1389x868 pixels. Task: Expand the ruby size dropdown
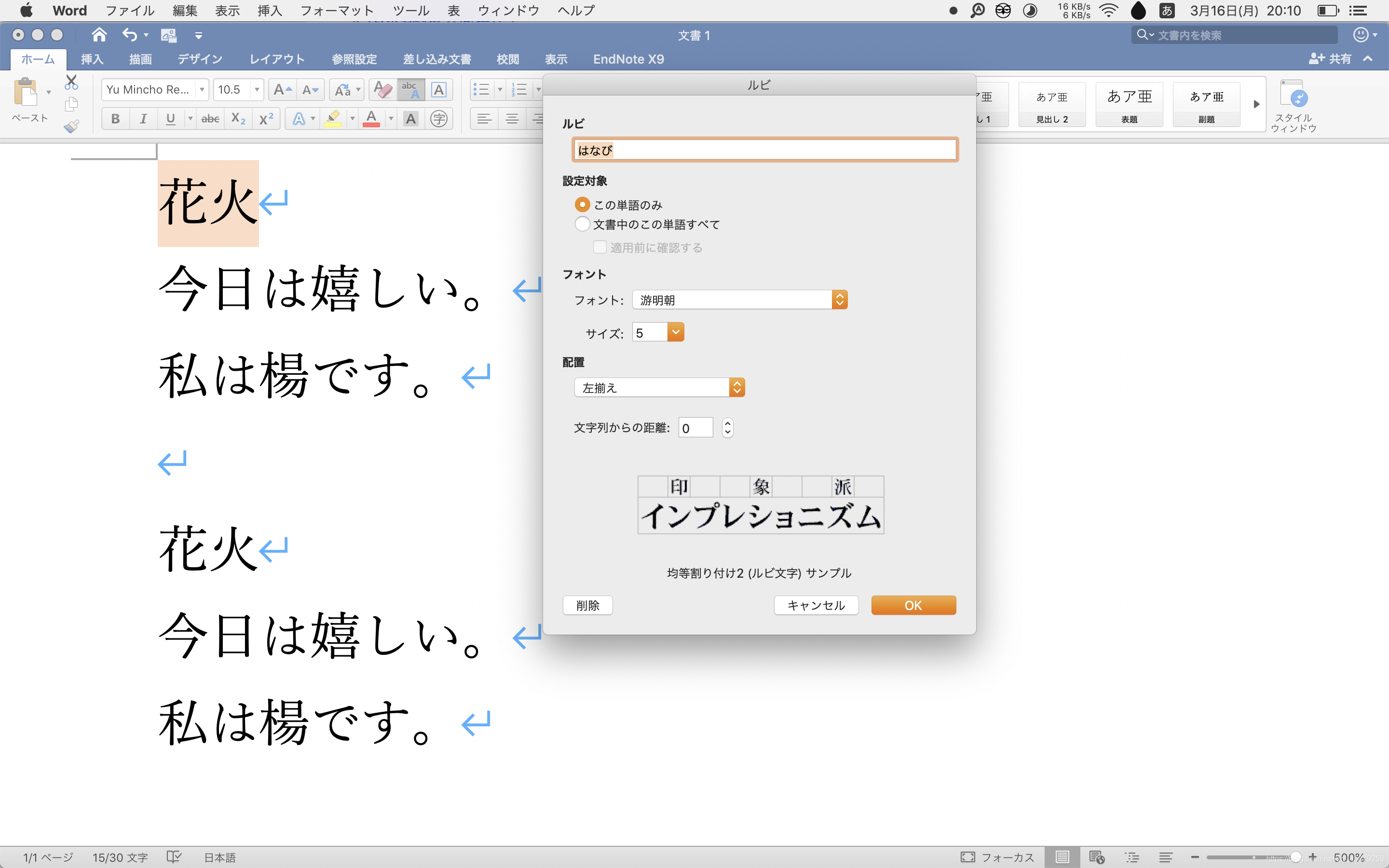(x=676, y=332)
